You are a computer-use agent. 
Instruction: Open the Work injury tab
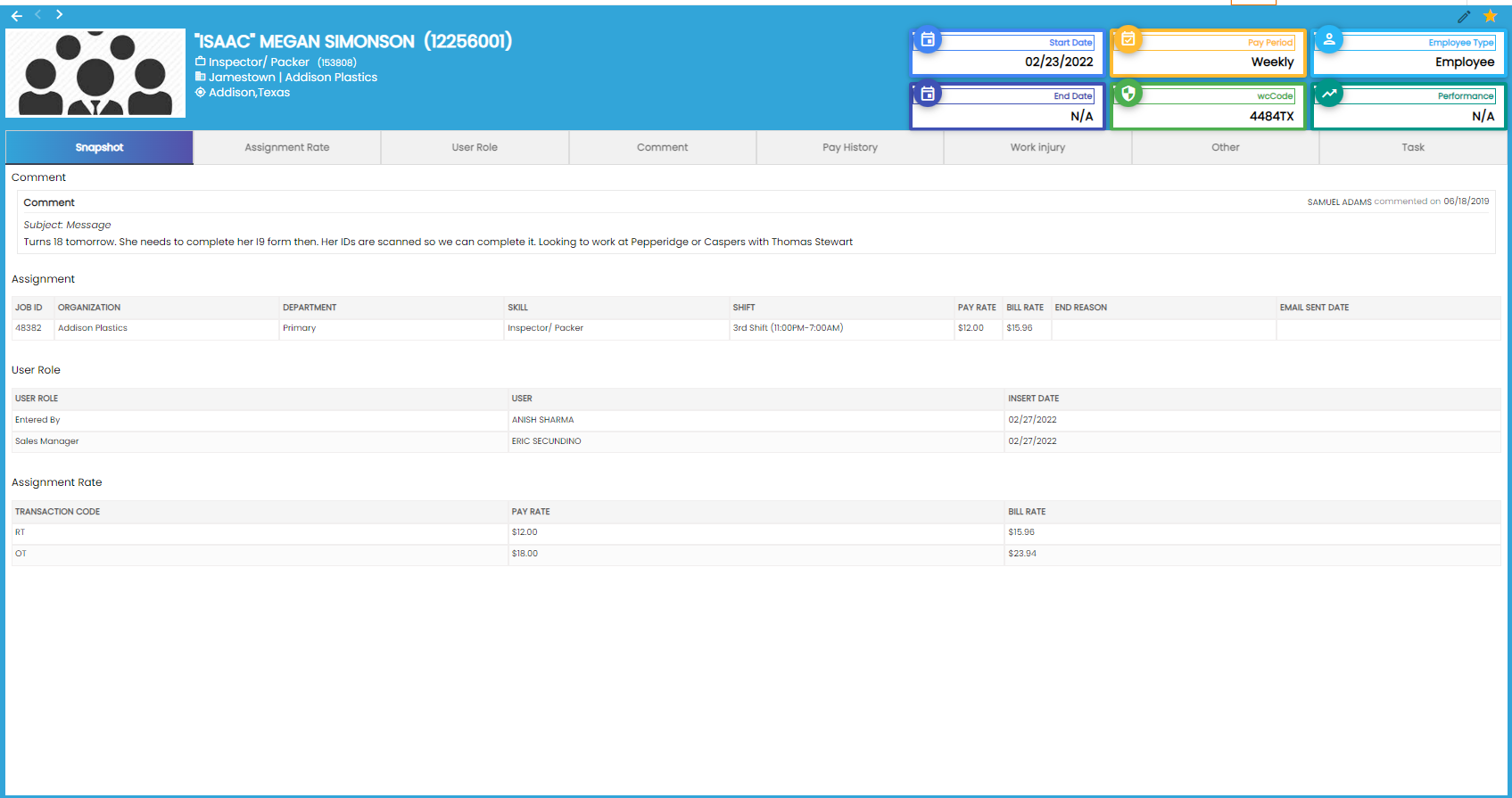[x=1037, y=147]
